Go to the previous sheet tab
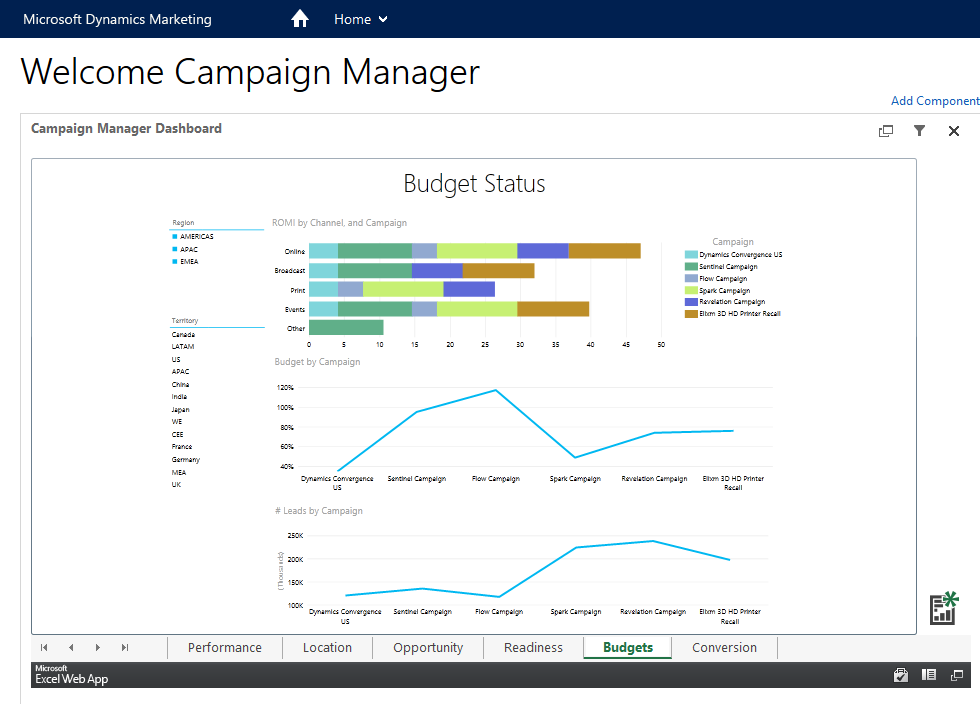 pos(71,647)
